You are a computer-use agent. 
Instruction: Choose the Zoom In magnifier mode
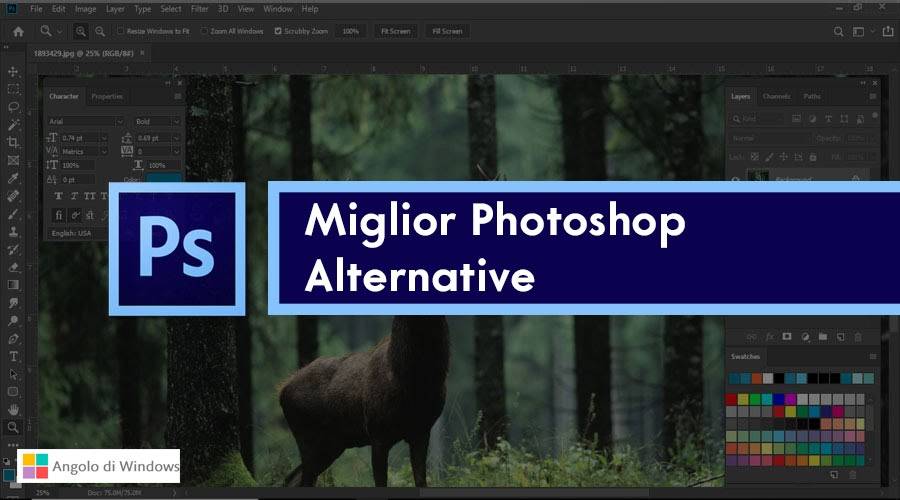point(81,32)
